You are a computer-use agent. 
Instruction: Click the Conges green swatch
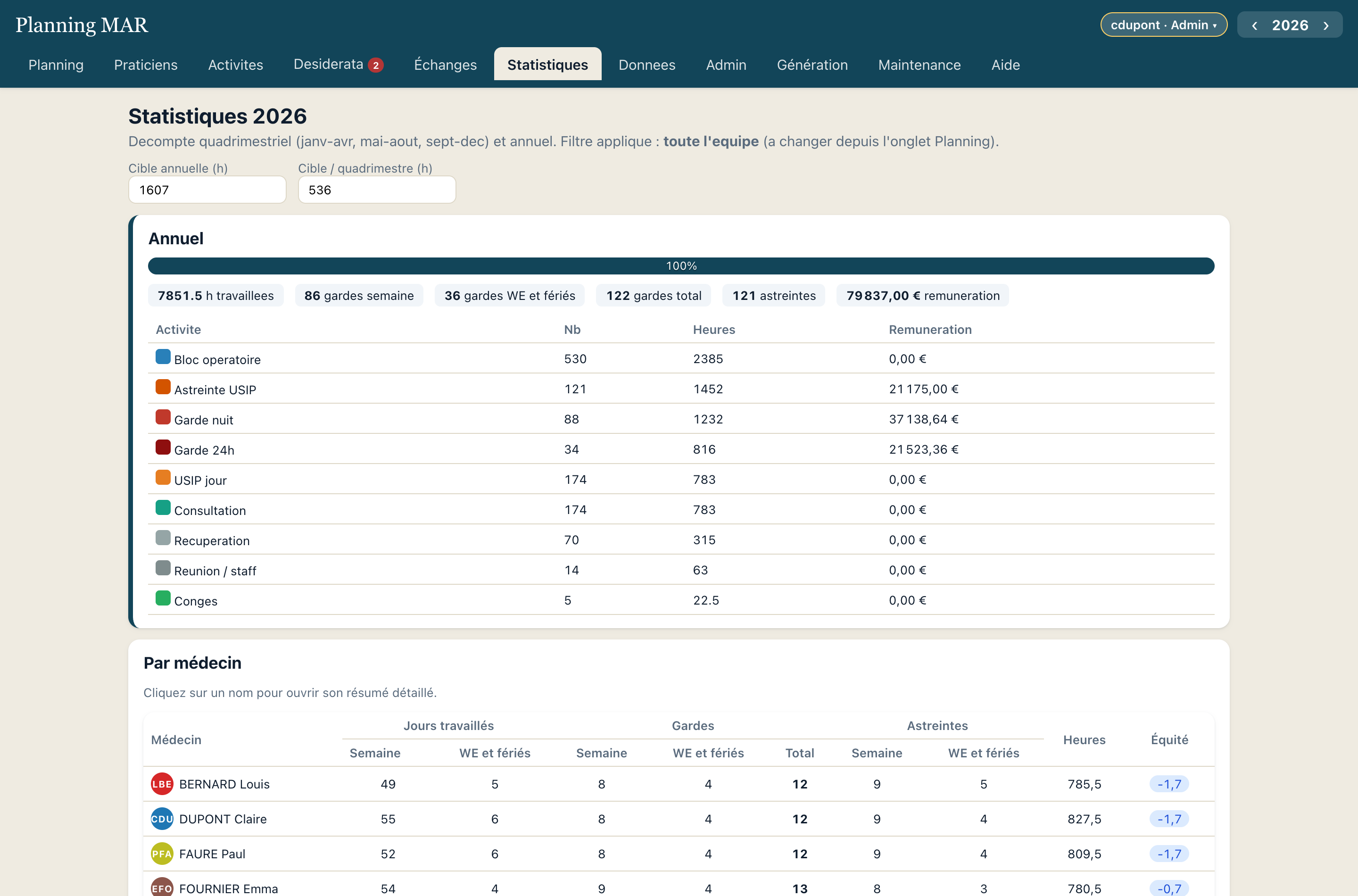163,598
